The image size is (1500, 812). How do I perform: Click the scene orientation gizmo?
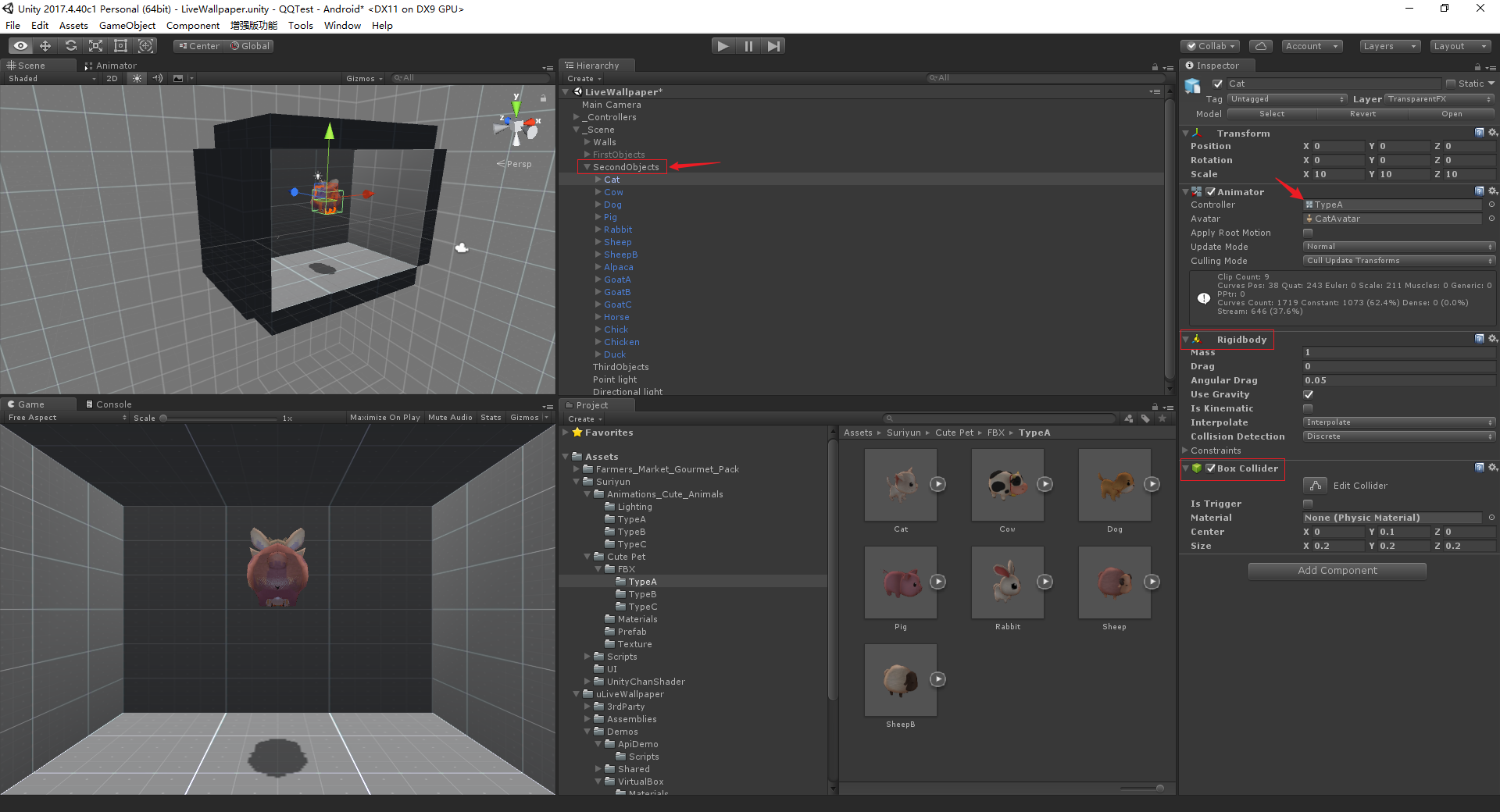[x=516, y=125]
